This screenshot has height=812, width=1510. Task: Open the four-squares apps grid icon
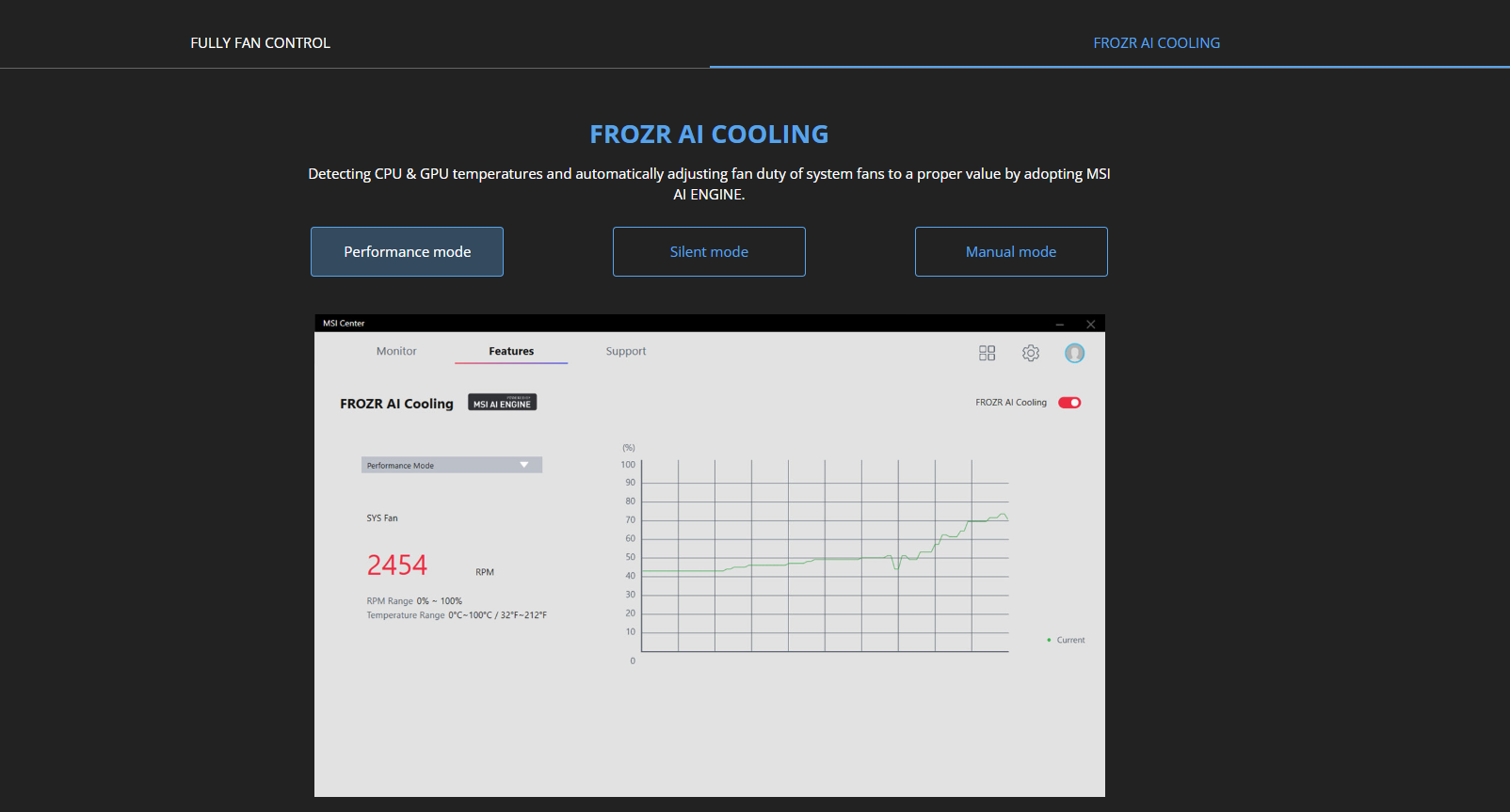(987, 353)
